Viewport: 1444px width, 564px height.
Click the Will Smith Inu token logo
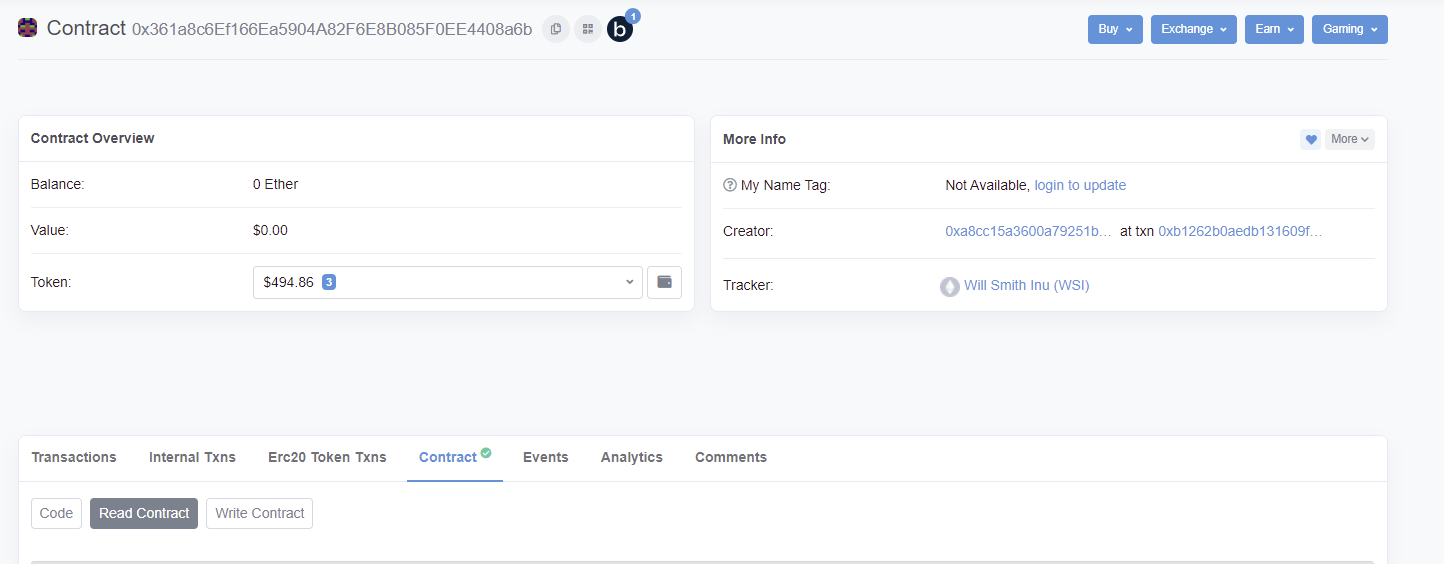click(x=950, y=286)
